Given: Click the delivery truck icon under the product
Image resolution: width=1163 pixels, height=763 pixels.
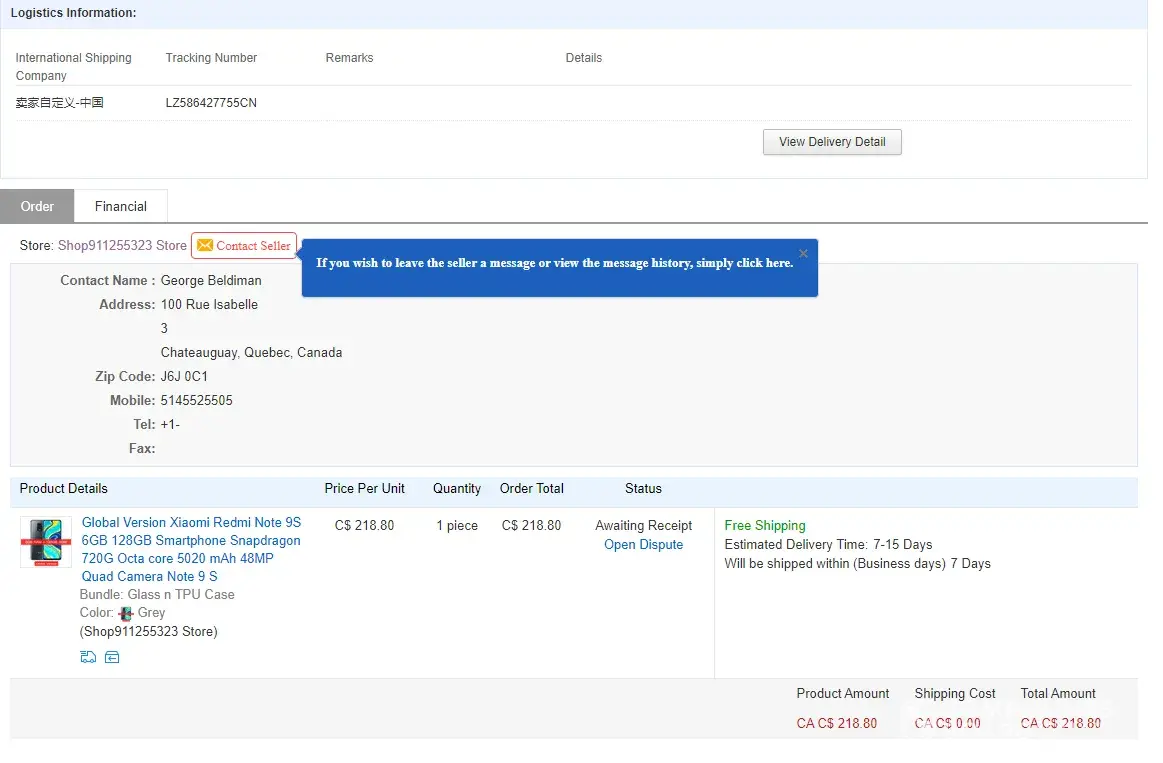Looking at the screenshot, I should click(88, 657).
